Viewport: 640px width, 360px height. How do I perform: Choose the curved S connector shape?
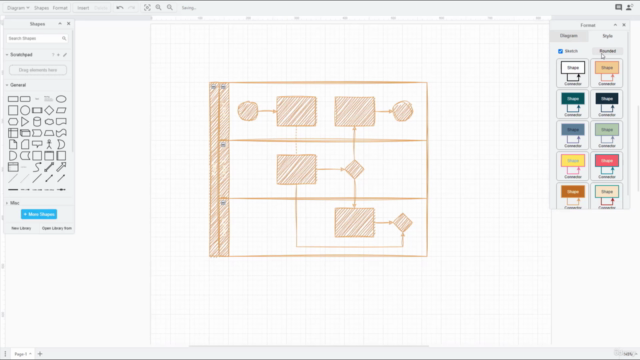point(37,167)
